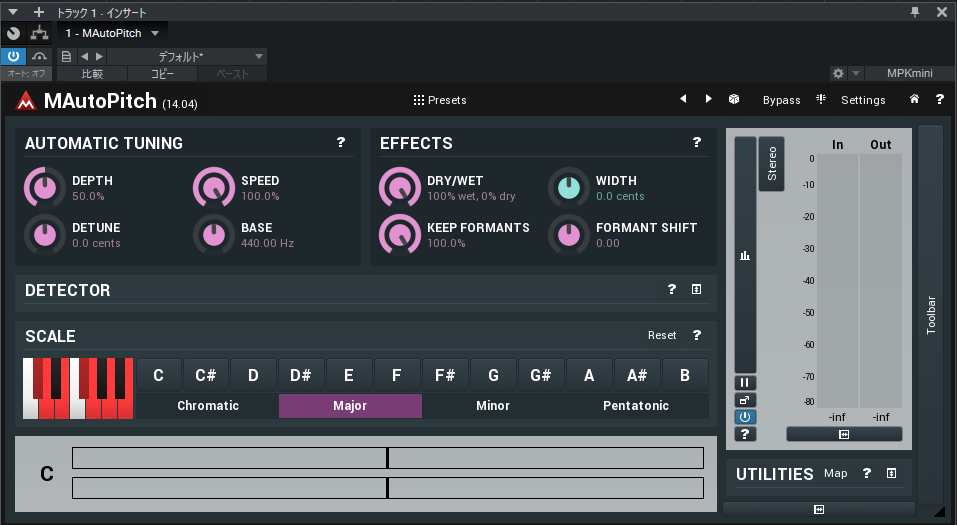The width and height of the screenshot is (957, 525).
Task: Toggle note E in scale
Action: [x=348, y=375]
